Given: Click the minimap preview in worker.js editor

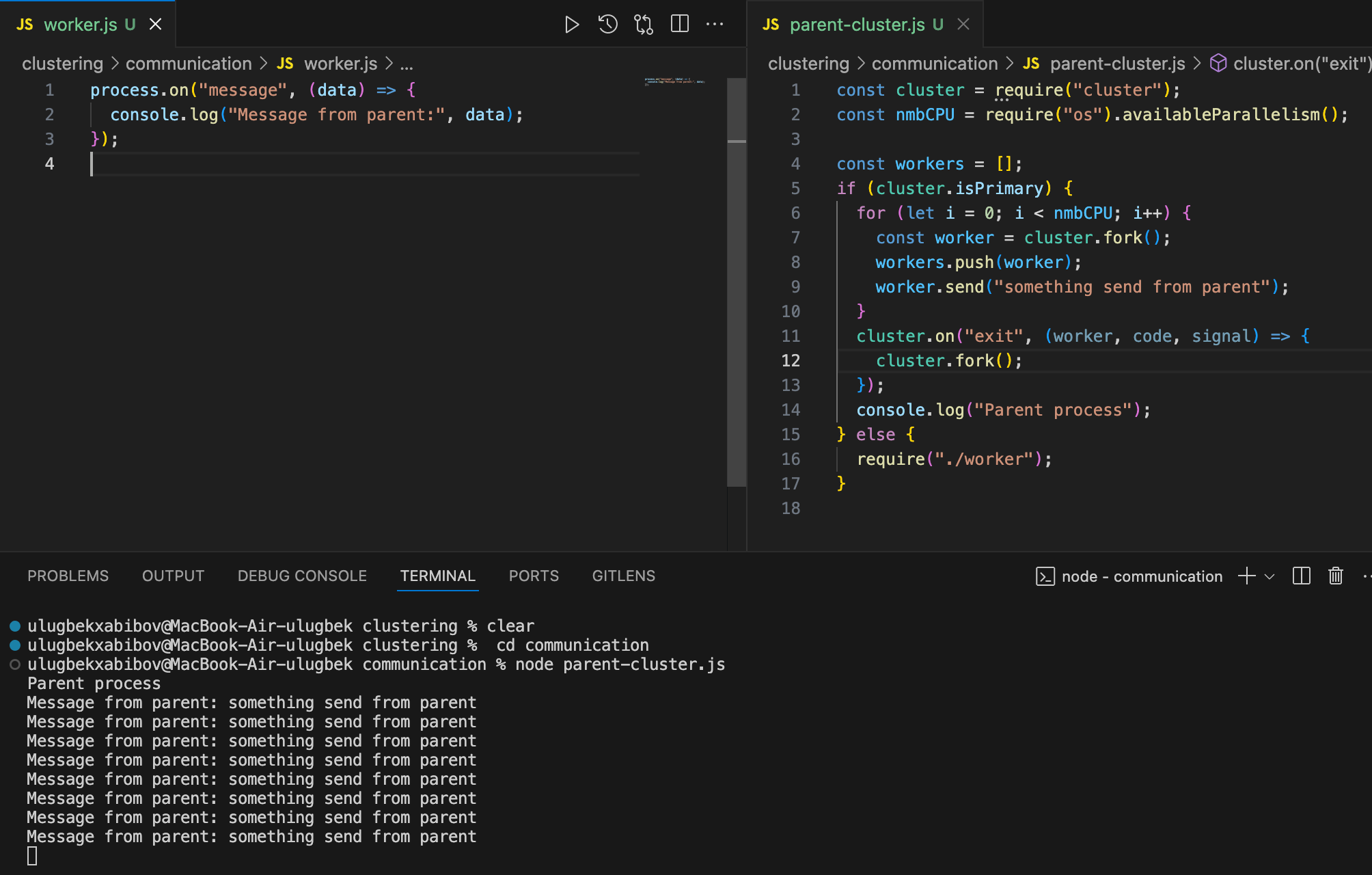Looking at the screenshot, I should click(674, 81).
